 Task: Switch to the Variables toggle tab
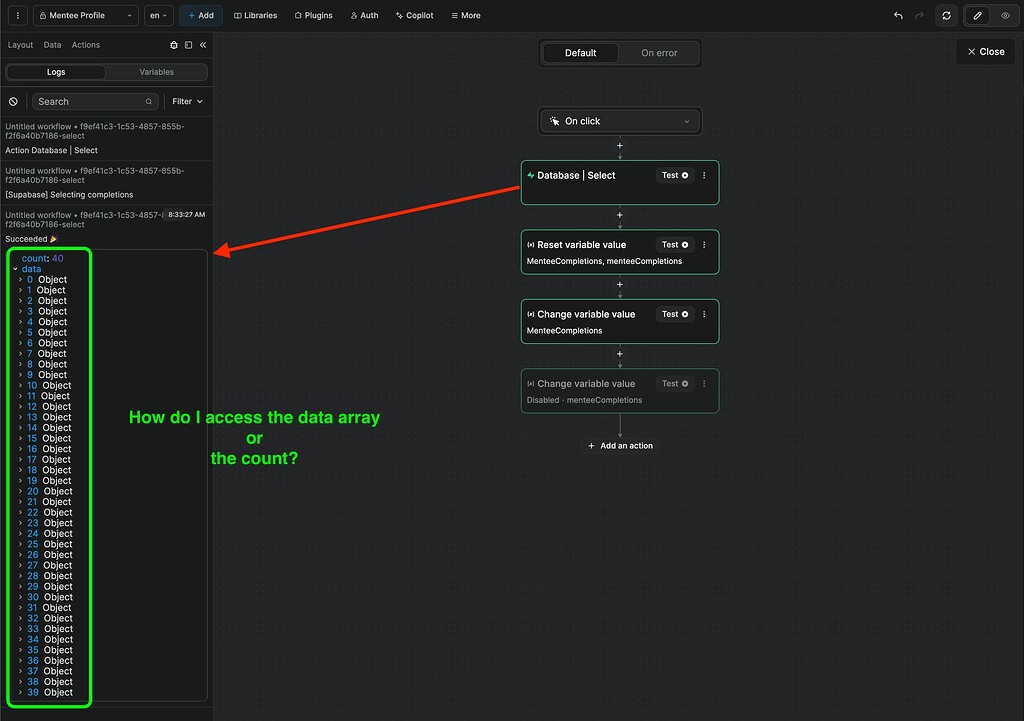pyautogui.click(x=157, y=72)
